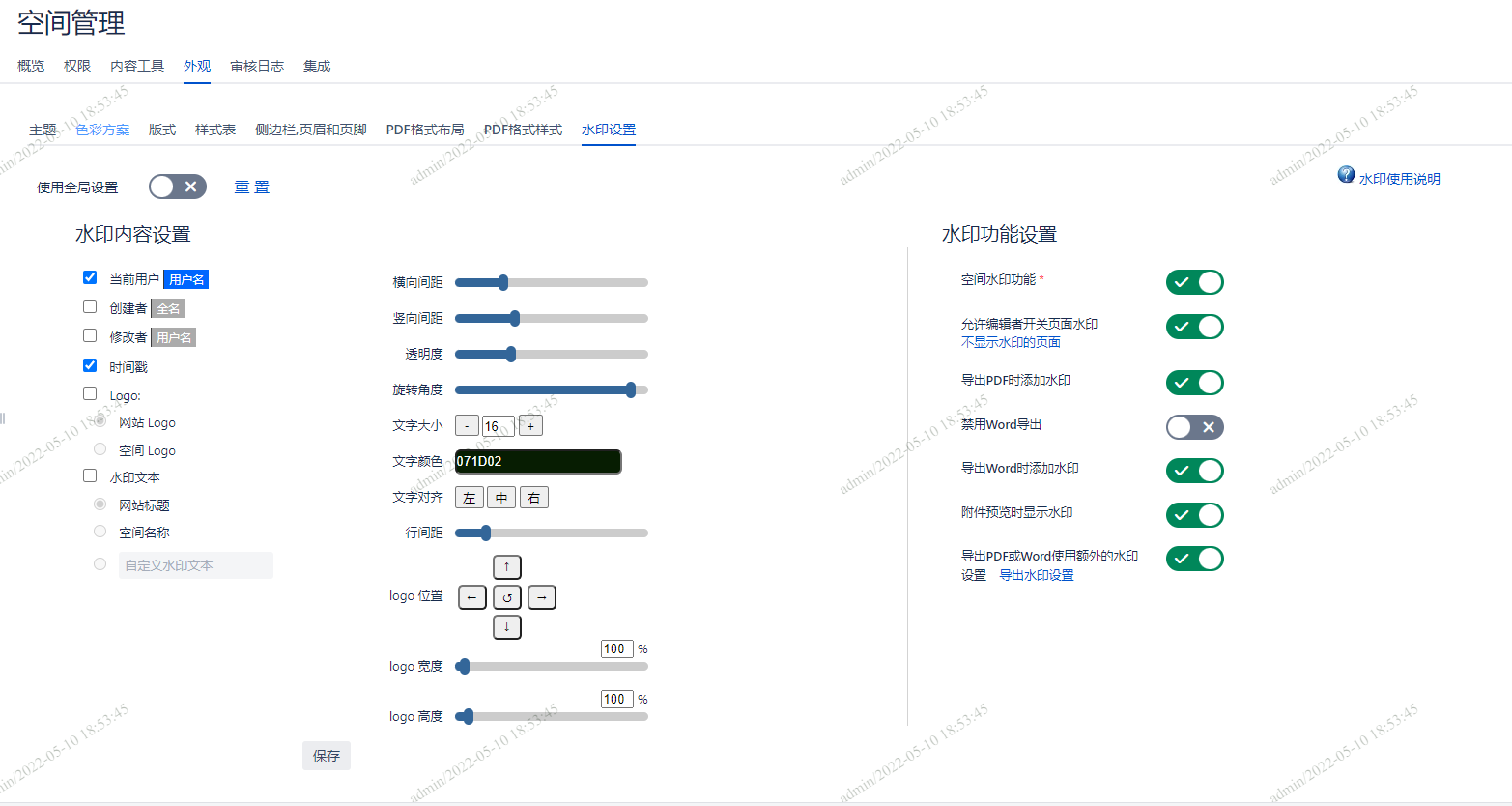Open the 导出水印设置 link

[x=1036, y=575]
